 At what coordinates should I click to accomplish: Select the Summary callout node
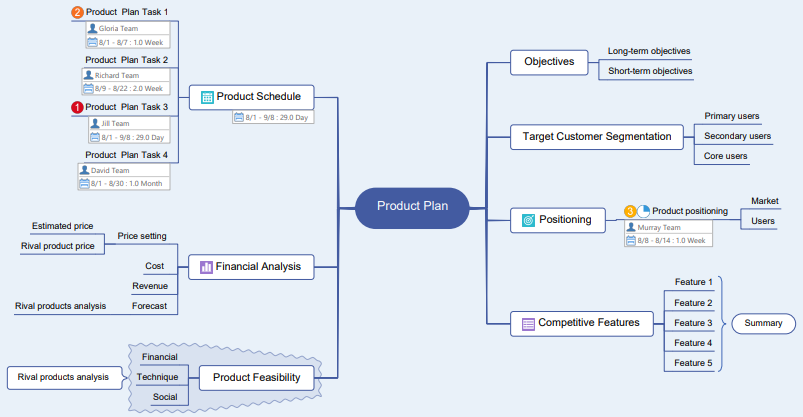763,323
